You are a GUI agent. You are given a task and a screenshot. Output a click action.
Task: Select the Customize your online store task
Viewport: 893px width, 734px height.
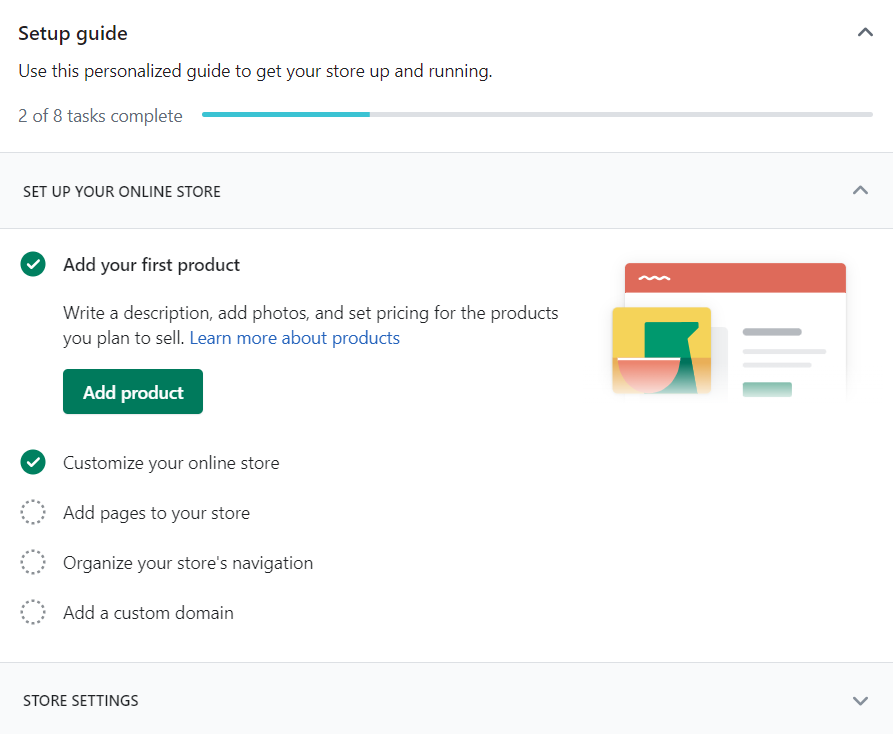(171, 463)
